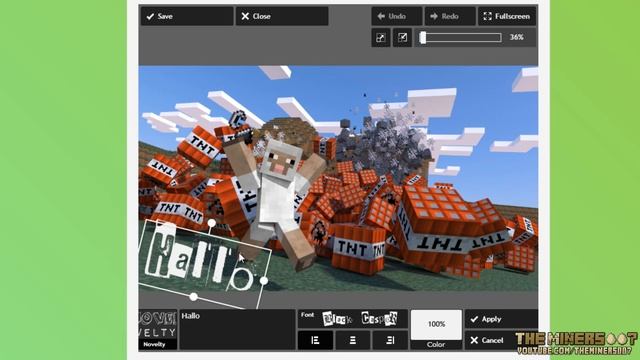
Task: Click the Redo button
Action: coord(450,16)
